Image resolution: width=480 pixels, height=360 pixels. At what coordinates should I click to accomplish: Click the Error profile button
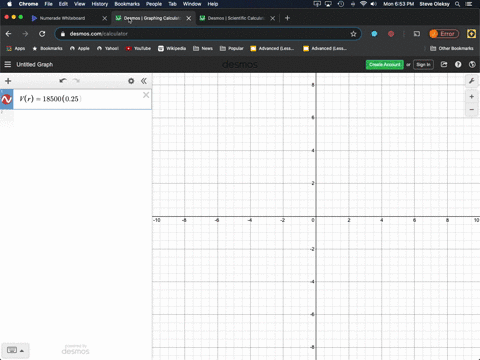point(444,34)
